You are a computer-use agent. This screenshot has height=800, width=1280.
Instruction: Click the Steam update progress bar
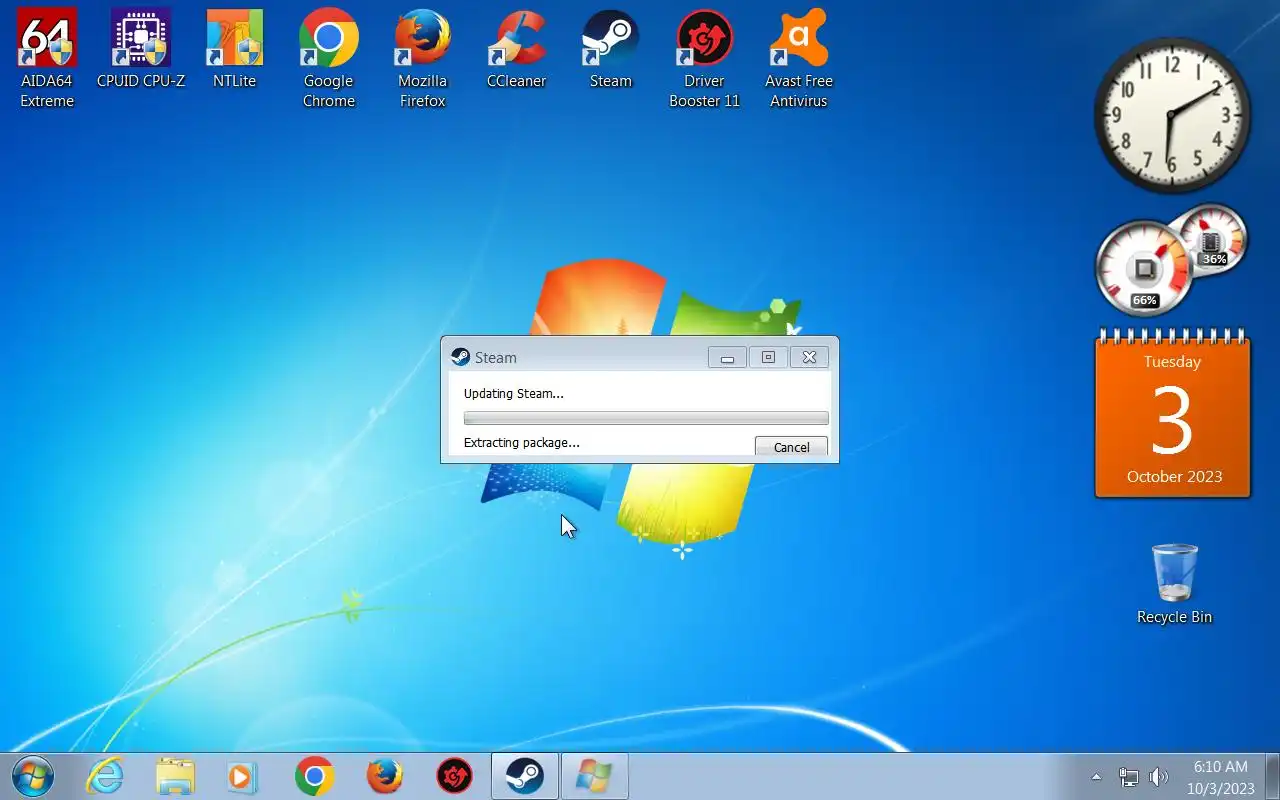(x=646, y=418)
